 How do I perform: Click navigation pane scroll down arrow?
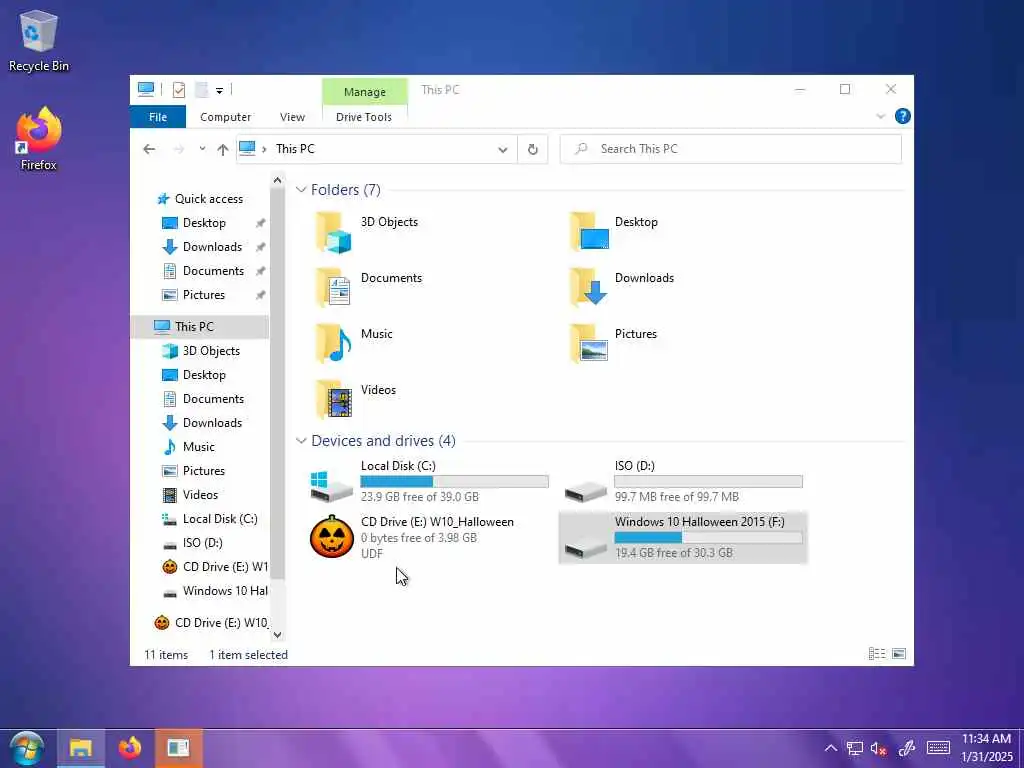coord(277,635)
